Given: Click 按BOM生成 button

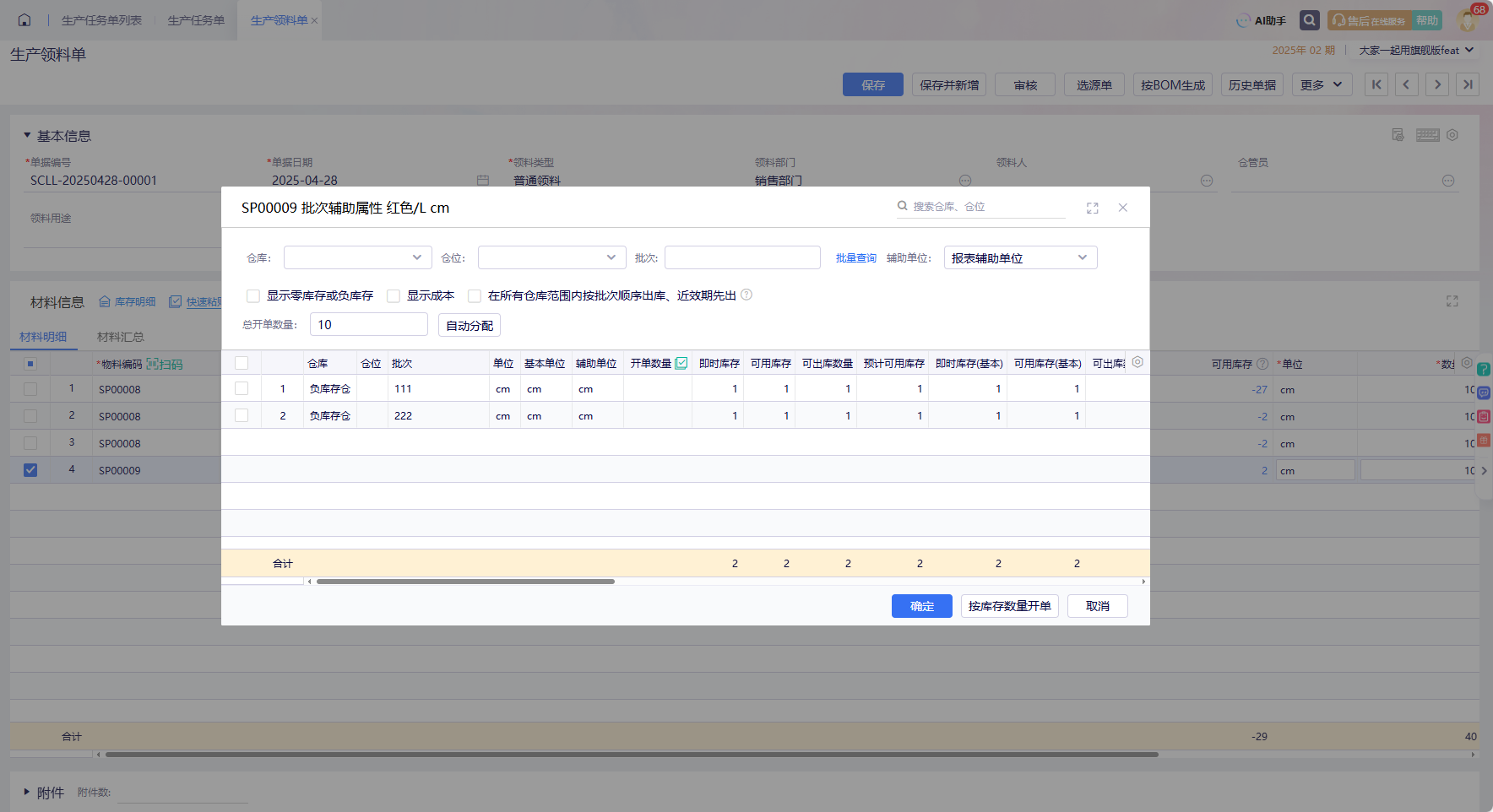Looking at the screenshot, I should pos(1173,84).
